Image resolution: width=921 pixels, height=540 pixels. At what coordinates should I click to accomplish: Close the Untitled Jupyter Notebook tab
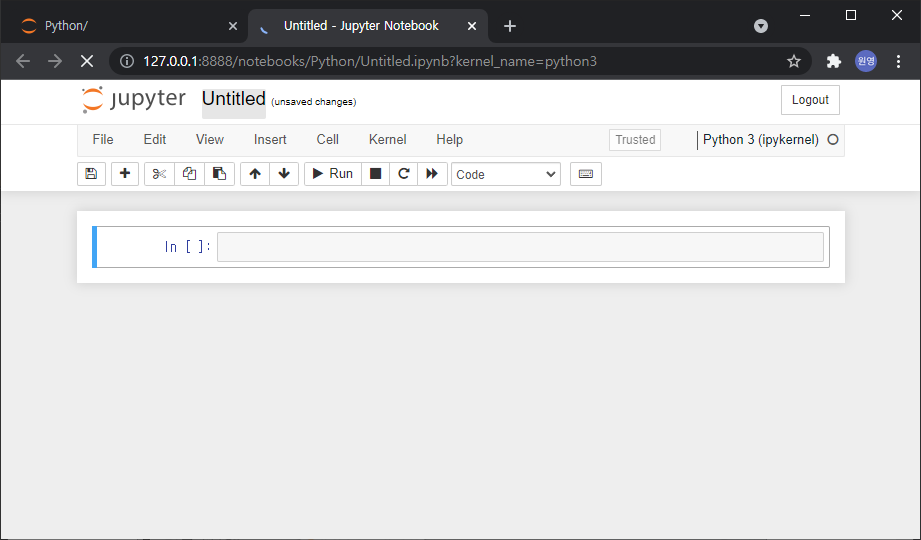(x=472, y=26)
